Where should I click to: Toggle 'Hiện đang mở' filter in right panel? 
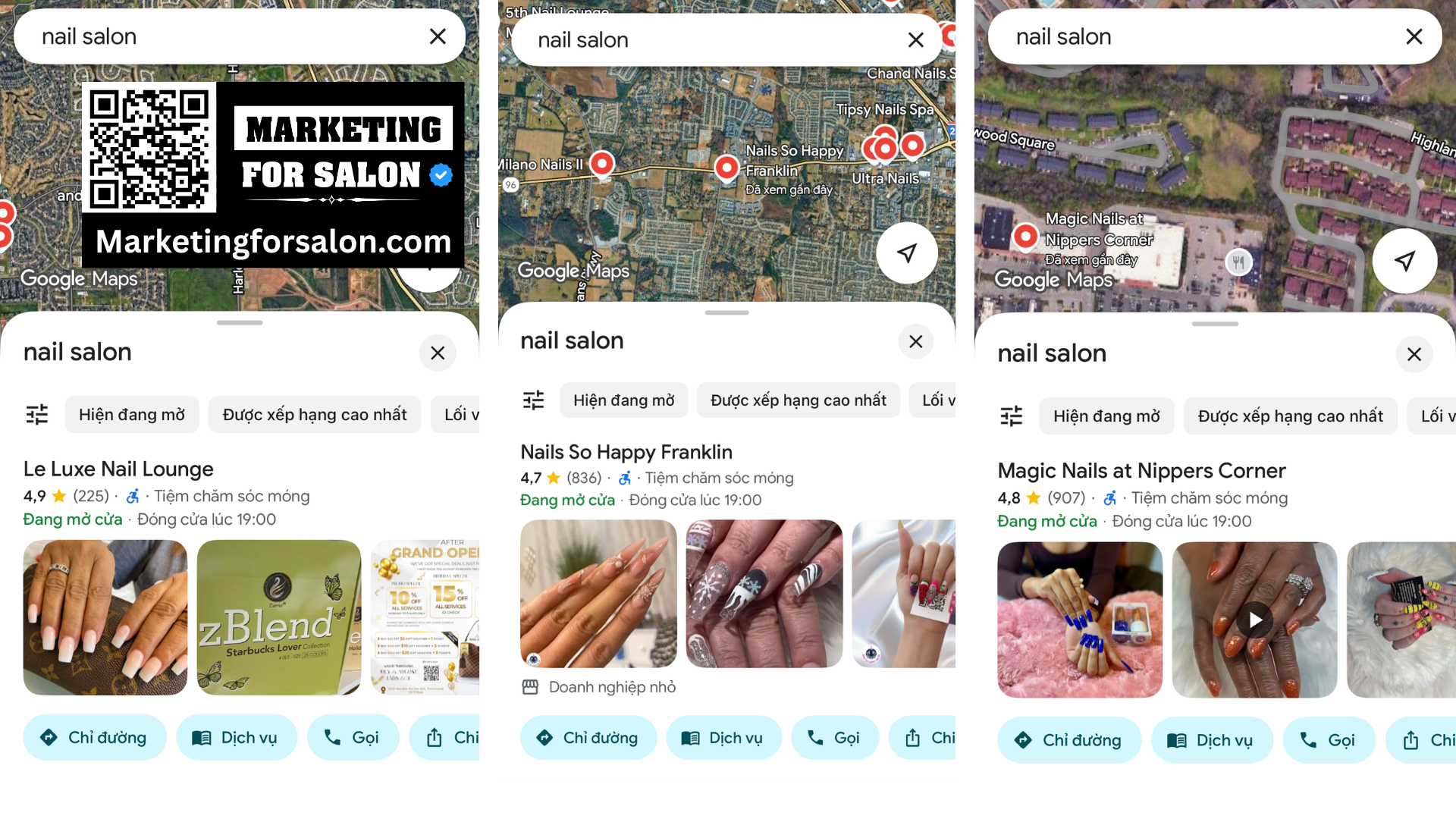1106,416
